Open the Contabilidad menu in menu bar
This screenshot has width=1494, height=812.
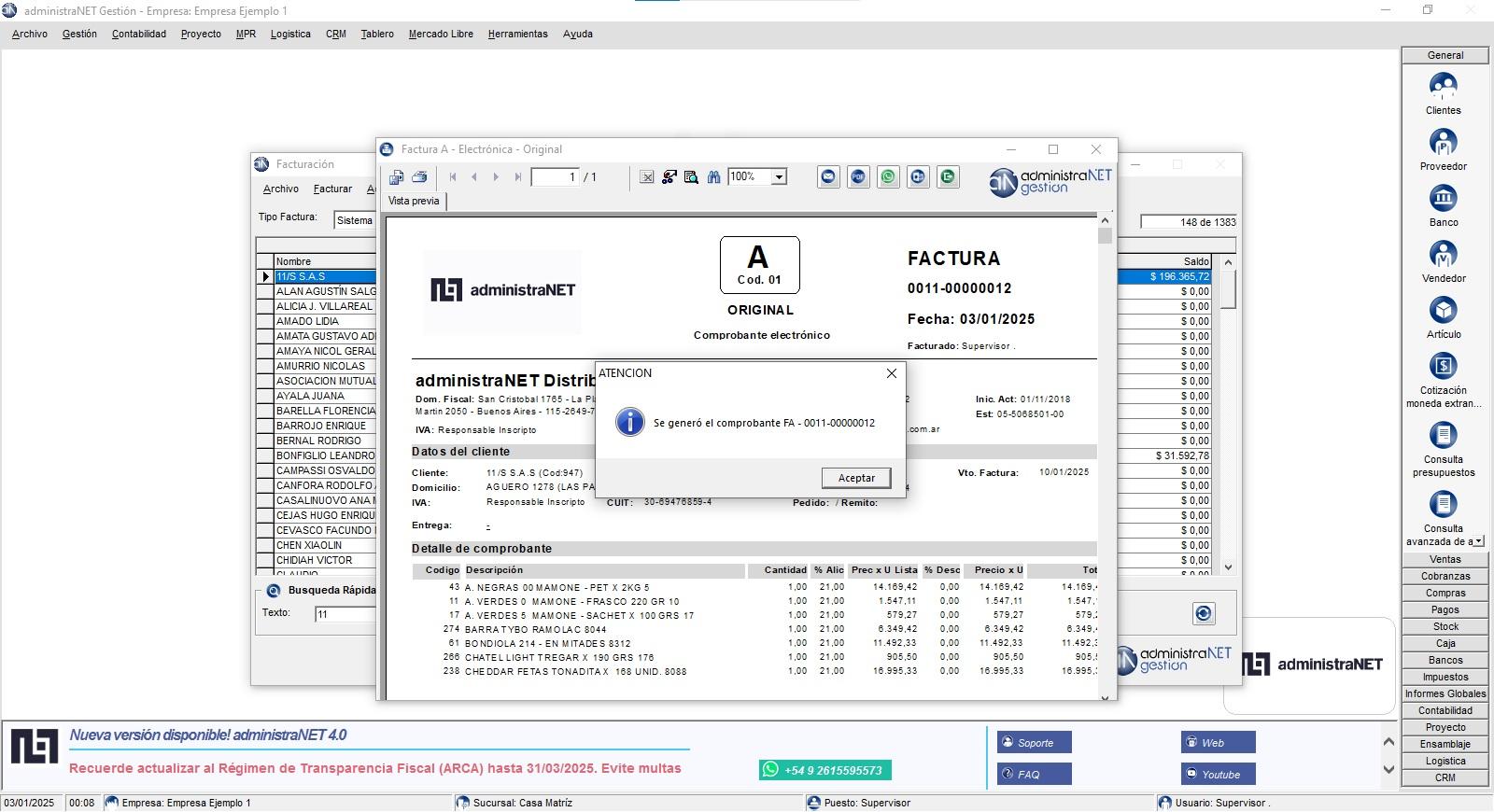coord(139,34)
